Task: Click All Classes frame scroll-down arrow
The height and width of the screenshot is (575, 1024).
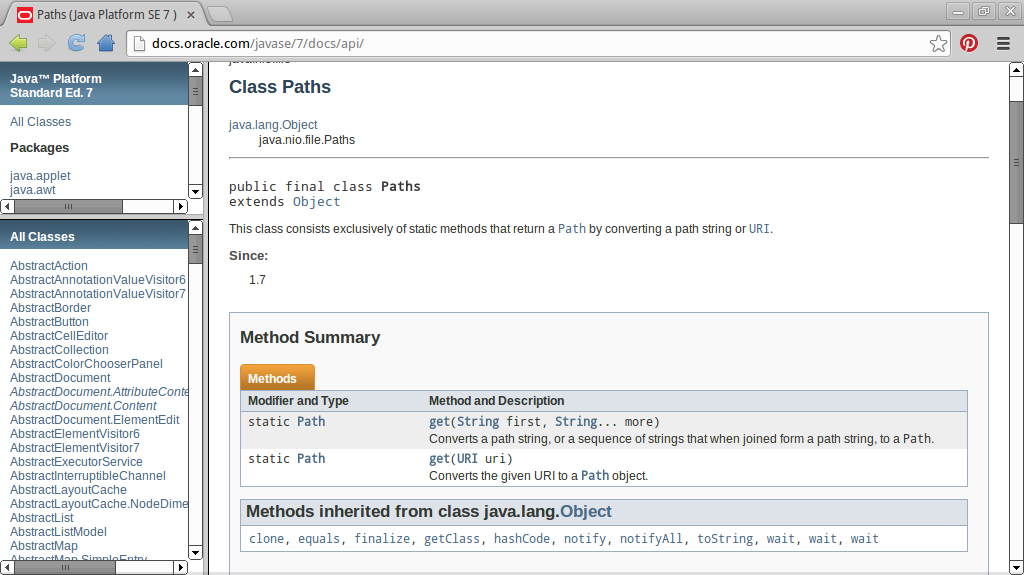Action: coord(195,553)
